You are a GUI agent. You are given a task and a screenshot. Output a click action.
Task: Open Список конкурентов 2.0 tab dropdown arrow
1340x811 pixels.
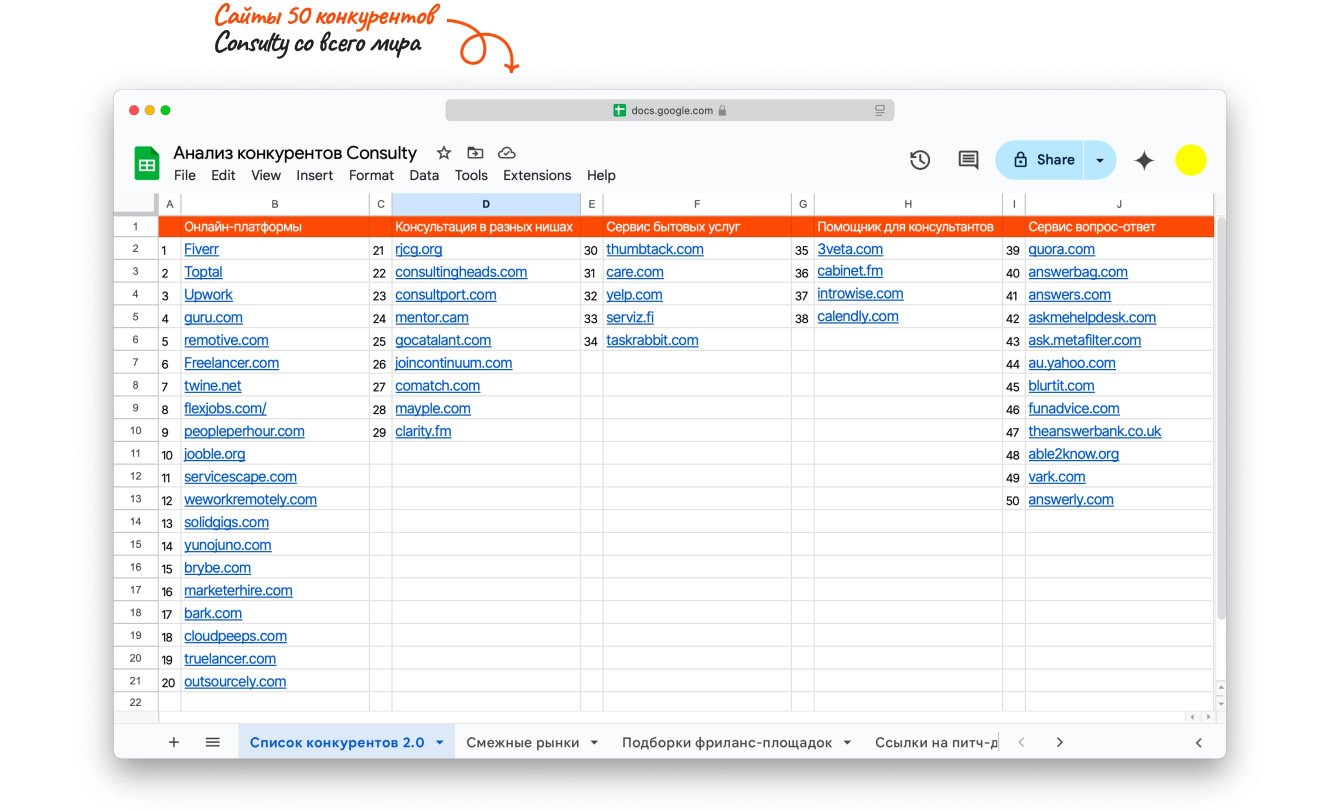click(440, 742)
